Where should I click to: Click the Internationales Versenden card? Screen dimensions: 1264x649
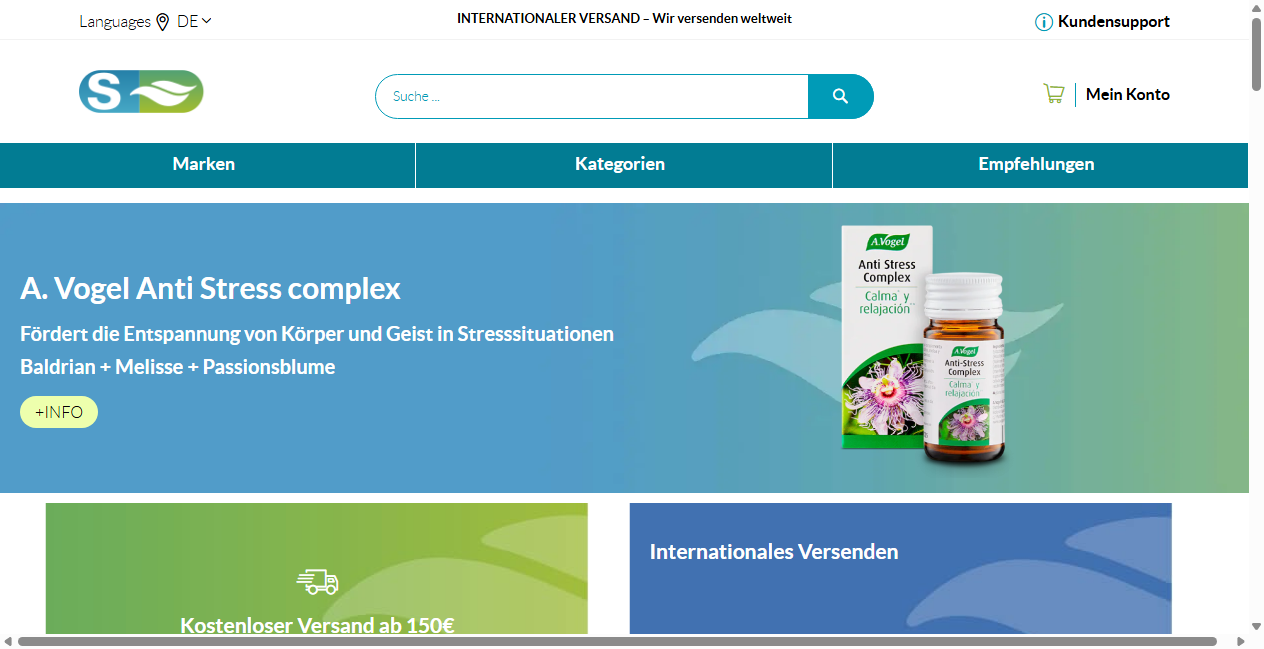pyautogui.click(x=900, y=568)
